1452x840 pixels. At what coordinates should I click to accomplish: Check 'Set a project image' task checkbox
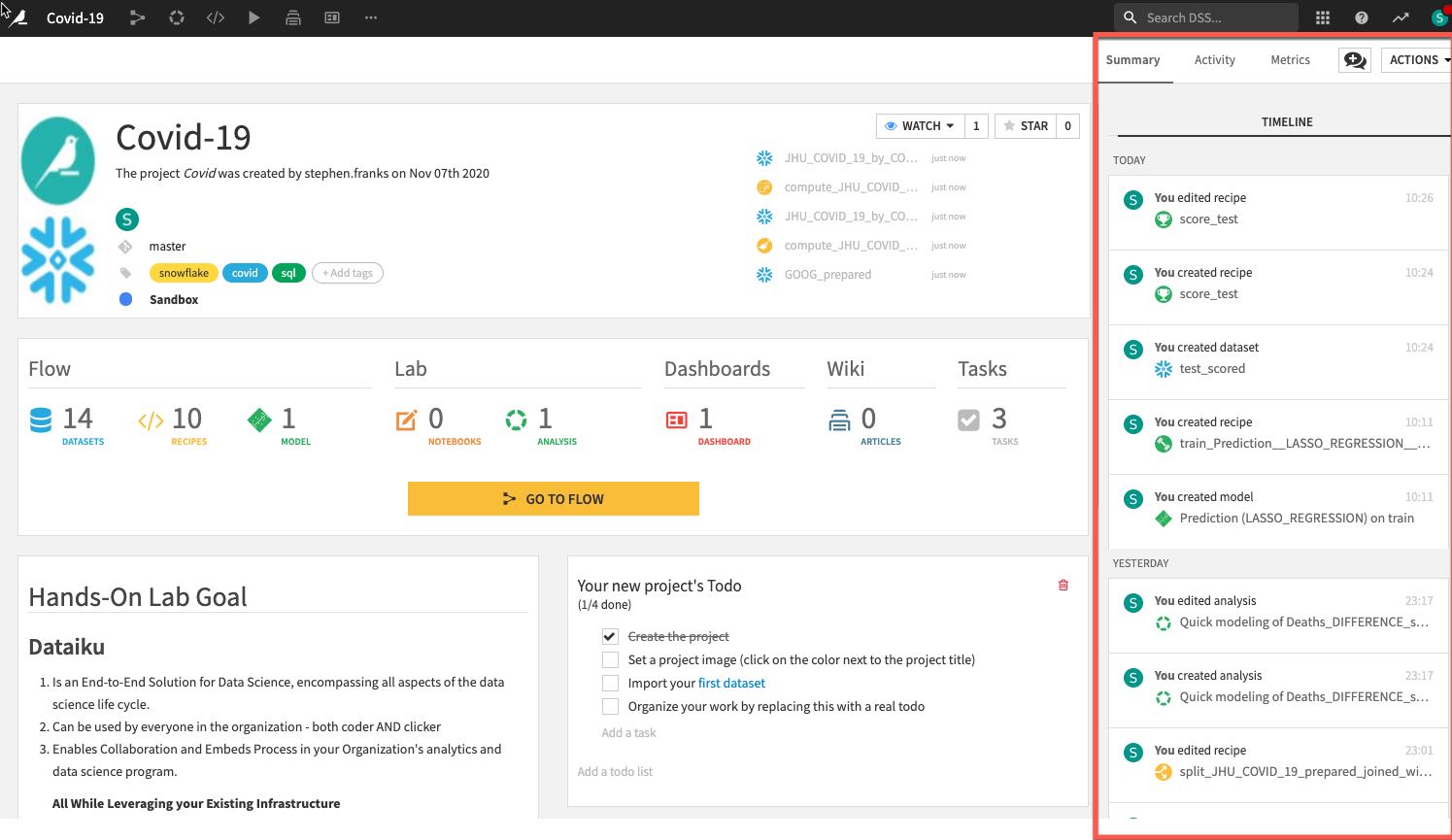[x=610, y=659]
